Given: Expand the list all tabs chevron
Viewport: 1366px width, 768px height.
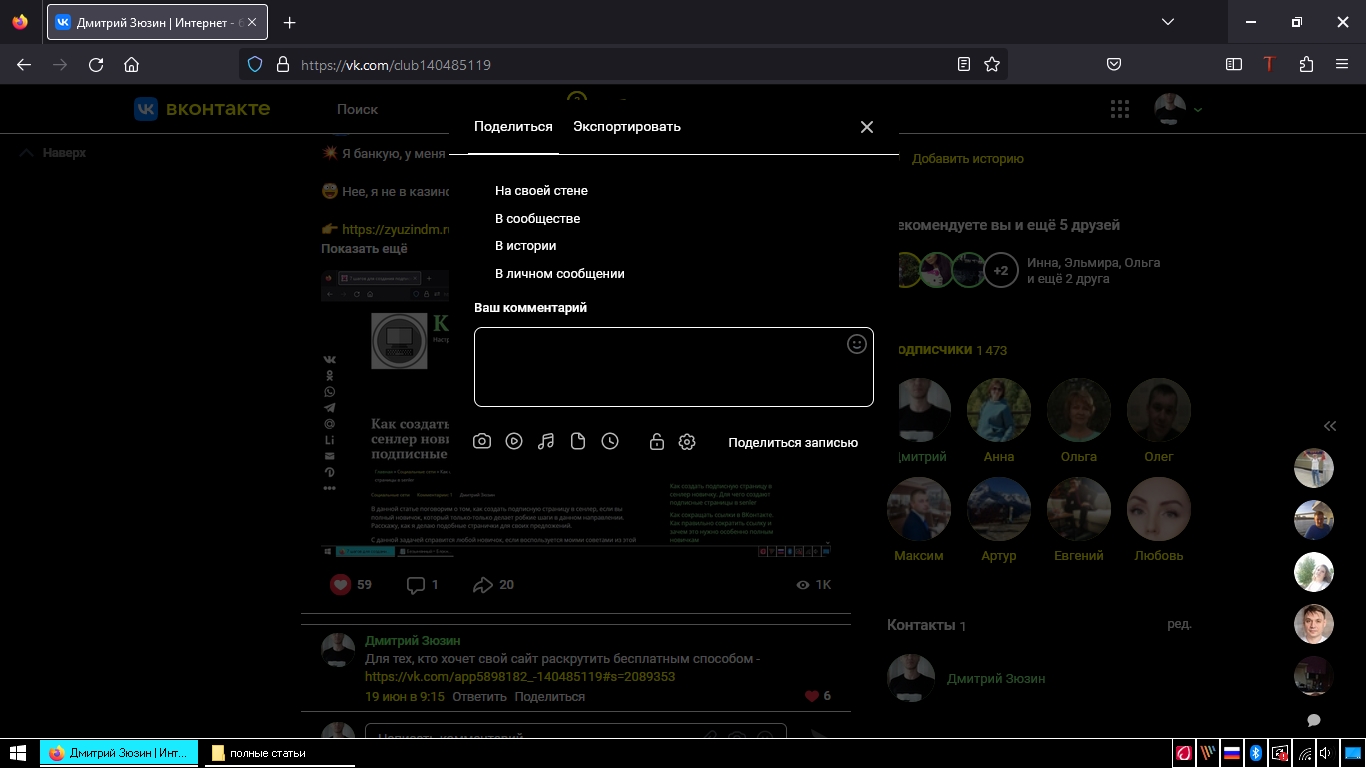Looking at the screenshot, I should pyautogui.click(x=1167, y=22).
